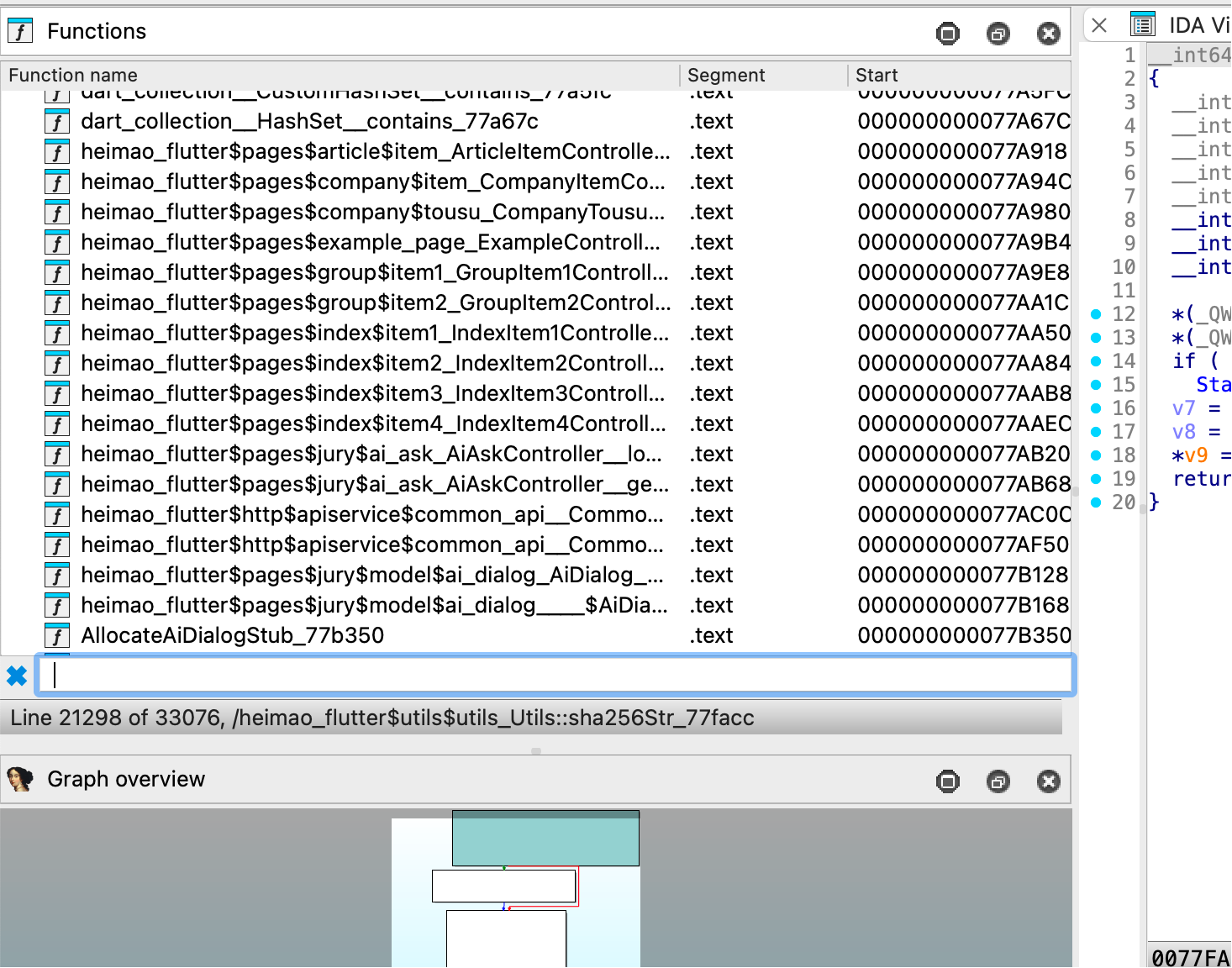Close the IDA View tab
This screenshot has width=1232, height=968.
tap(1099, 25)
